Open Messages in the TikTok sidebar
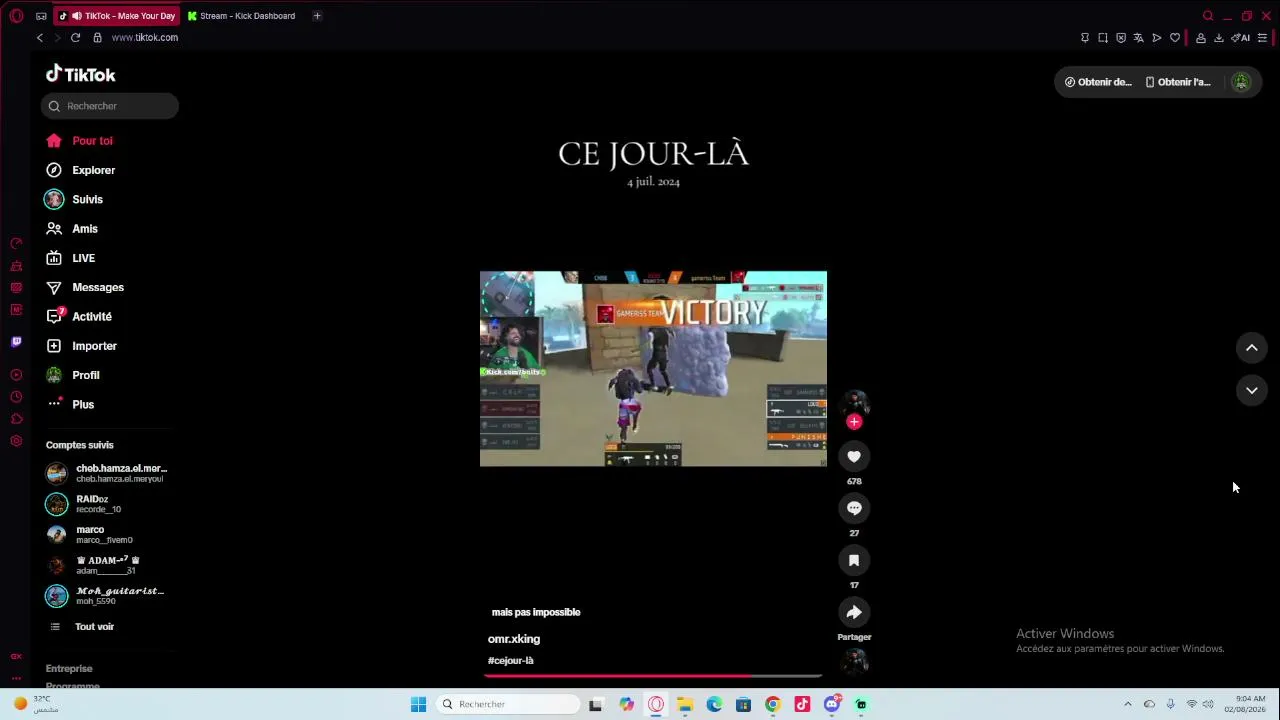The height and width of the screenshot is (720, 1280). tap(85, 287)
